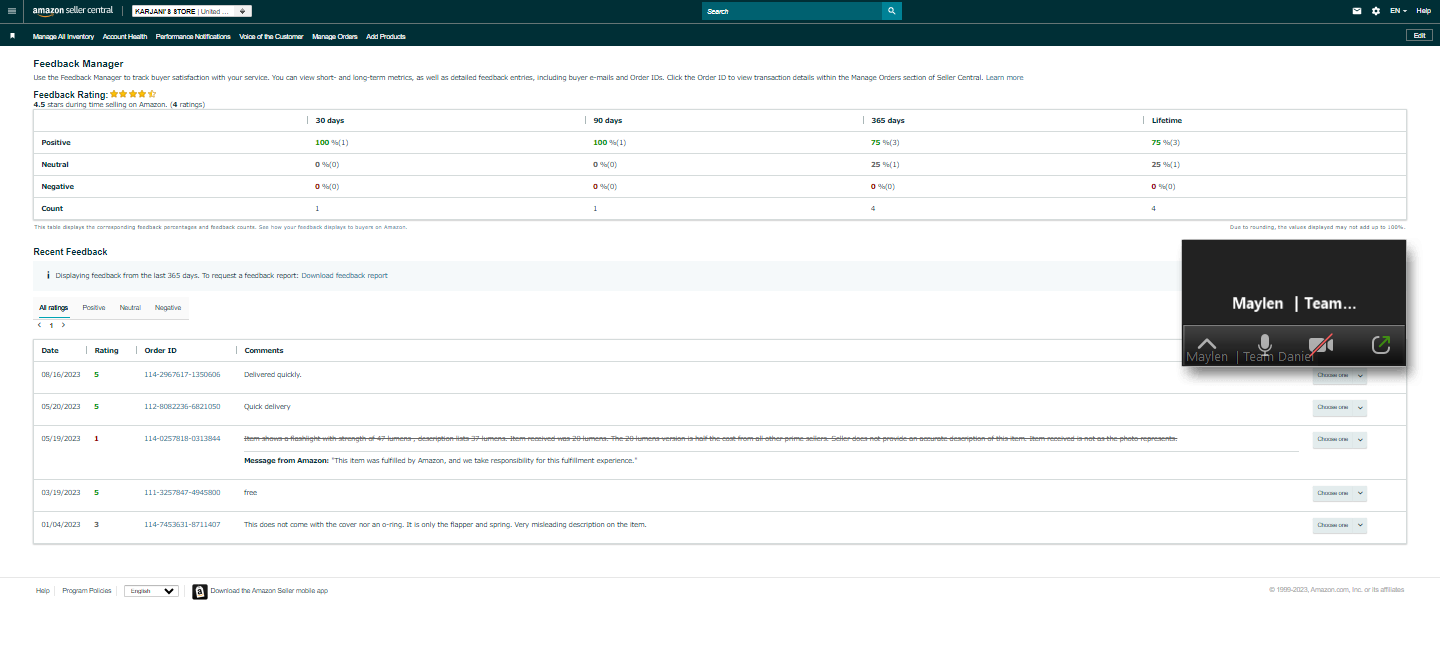Screen dimensions: 1440x671
Task: Click the info icon in feedback notice
Action: (x=48, y=275)
